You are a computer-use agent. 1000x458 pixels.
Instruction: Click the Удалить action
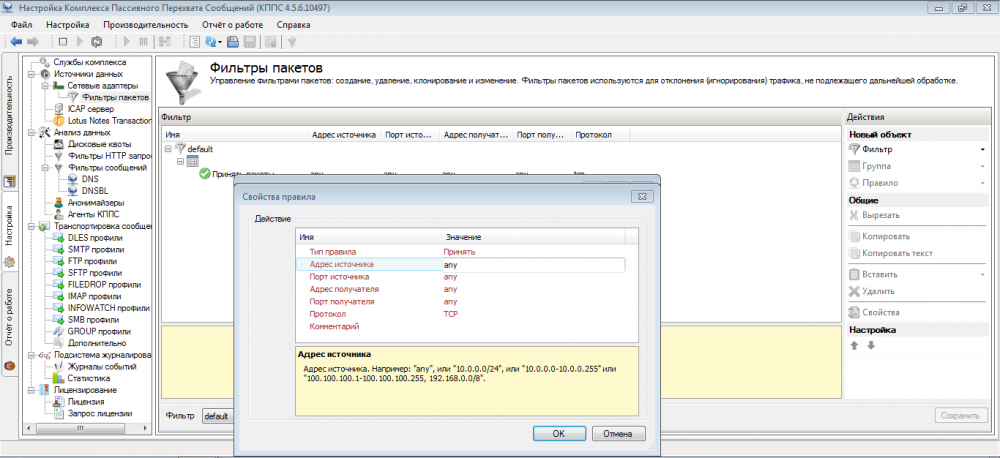[x=871, y=291]
